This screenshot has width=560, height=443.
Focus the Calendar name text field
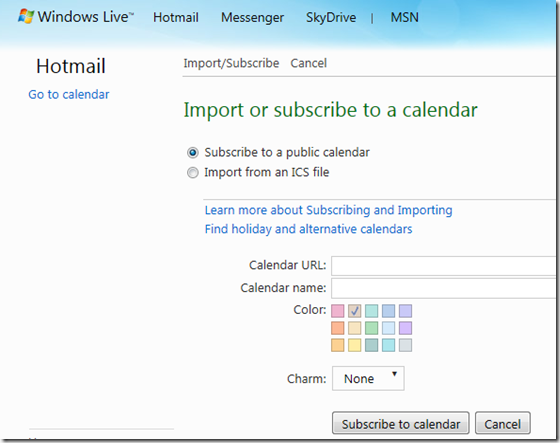pos(443,288)
